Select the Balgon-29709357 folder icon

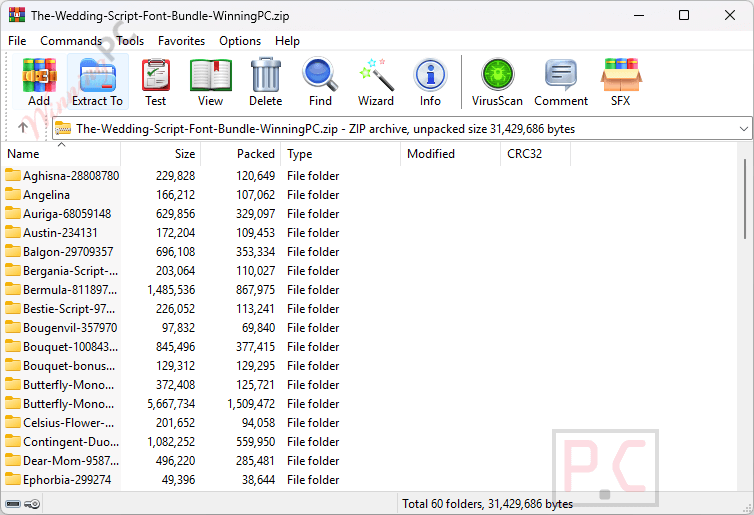point(13,251)
